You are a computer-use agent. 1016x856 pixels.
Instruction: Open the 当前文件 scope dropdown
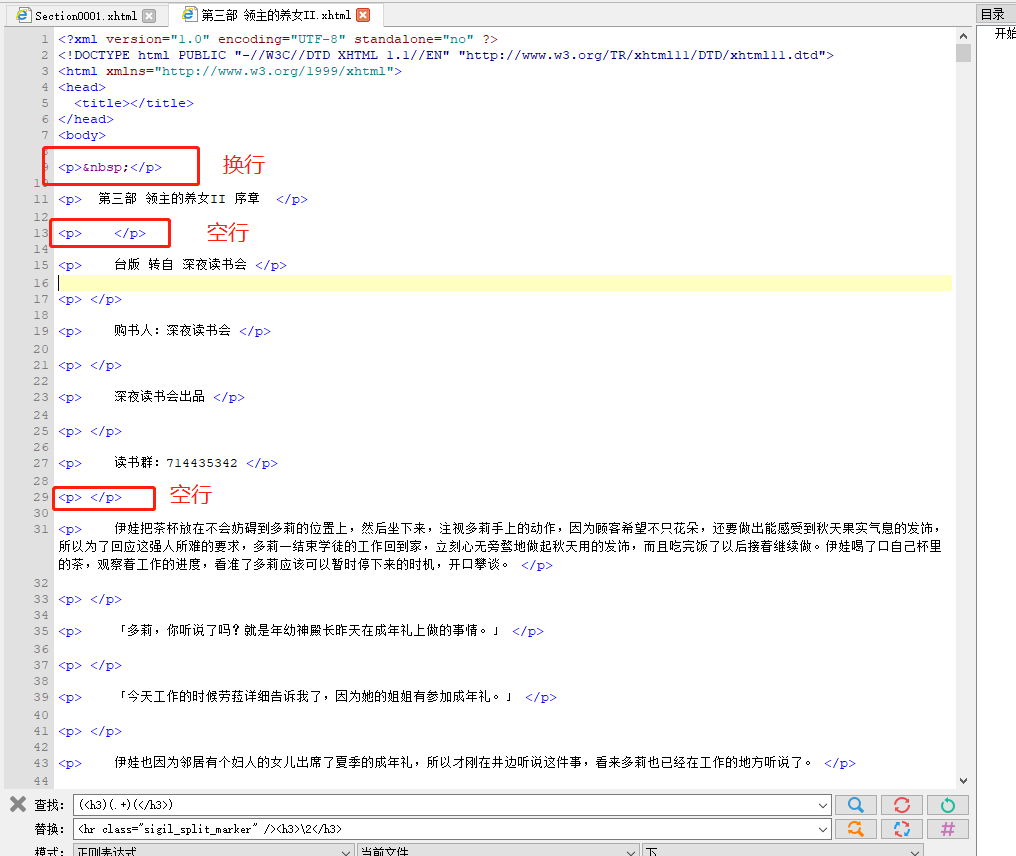pos(498,850)
